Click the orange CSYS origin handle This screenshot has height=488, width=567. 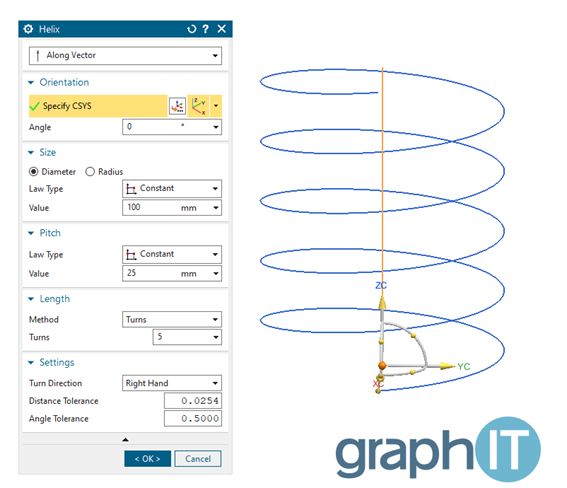pos(382,365)
